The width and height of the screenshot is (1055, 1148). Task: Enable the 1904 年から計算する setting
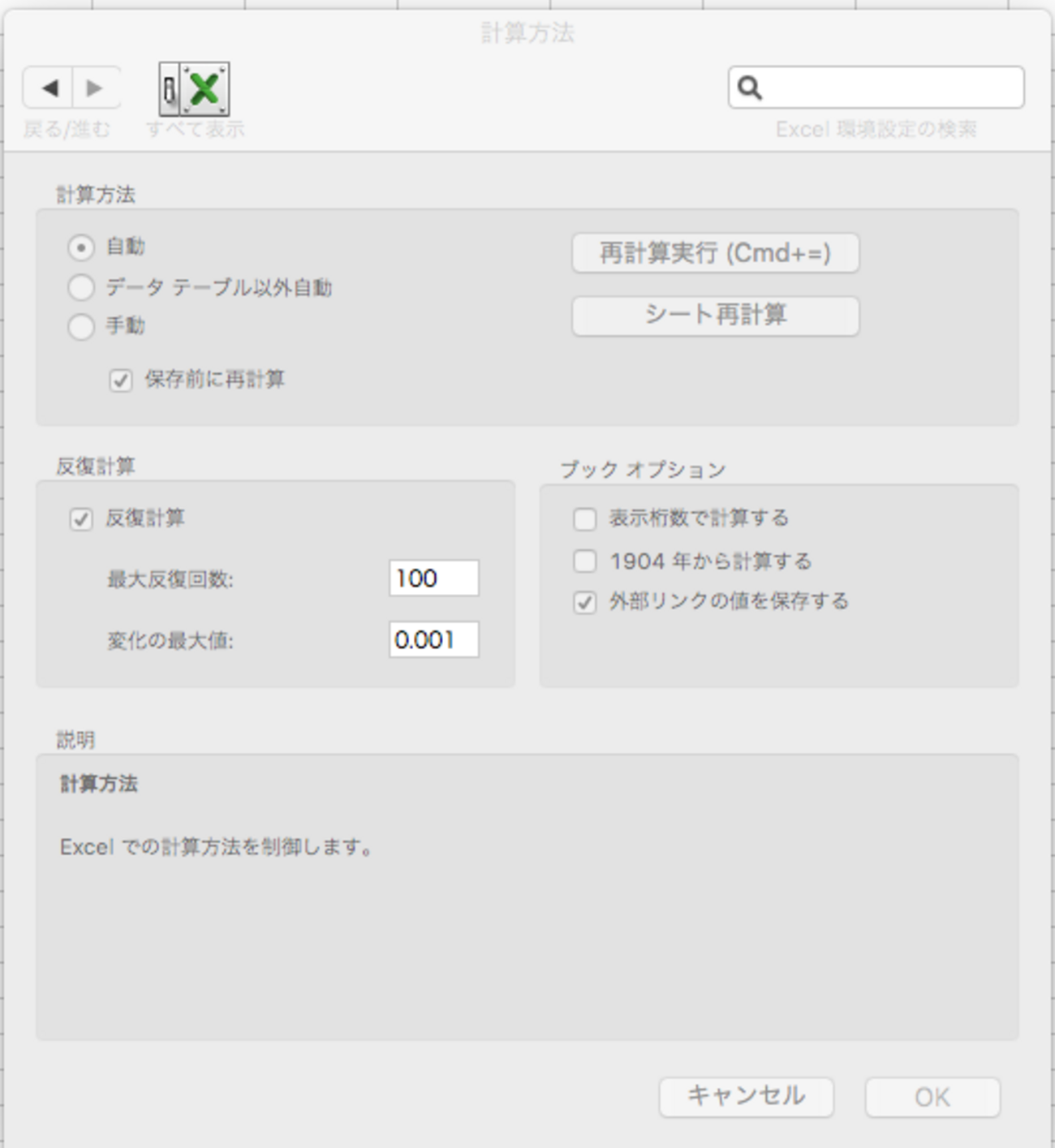coord(583,560)
